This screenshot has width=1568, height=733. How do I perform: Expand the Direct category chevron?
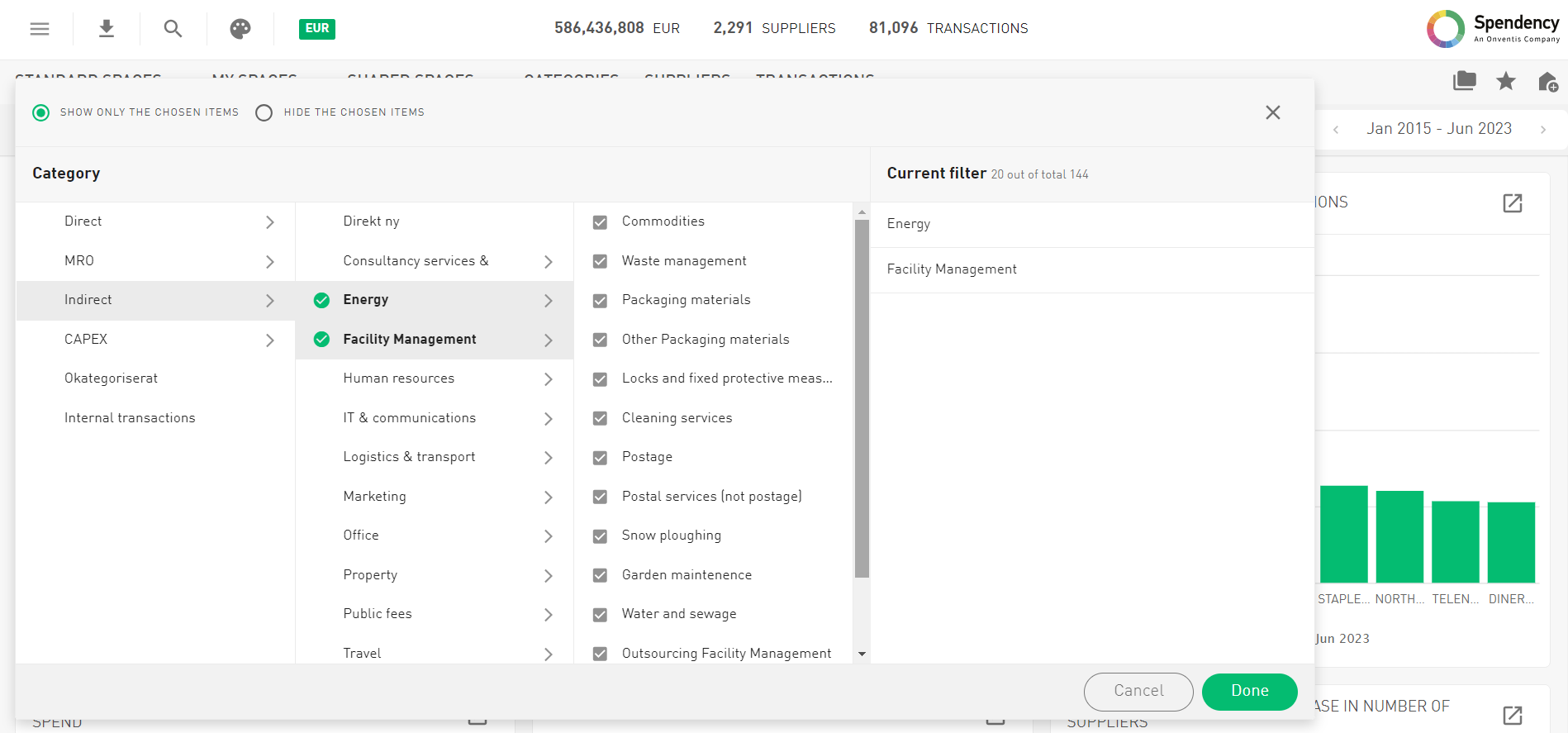270,222
